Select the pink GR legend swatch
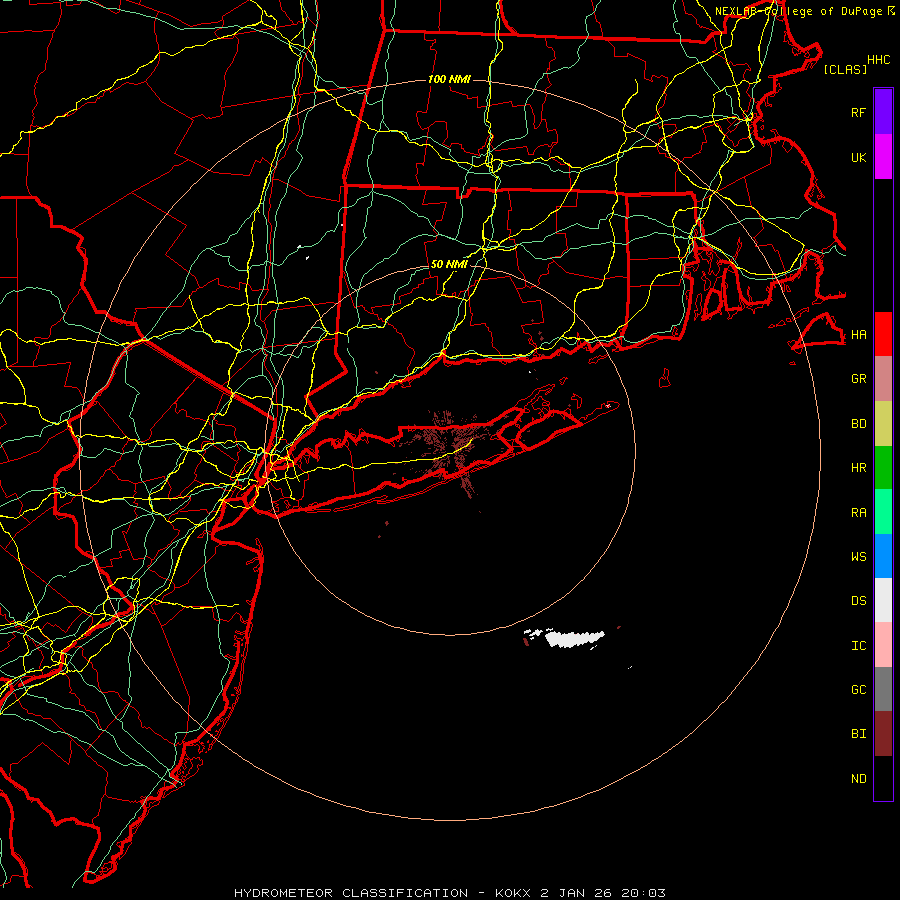The width and height of the screenshot is (900, 900). (x=883, y=379)
